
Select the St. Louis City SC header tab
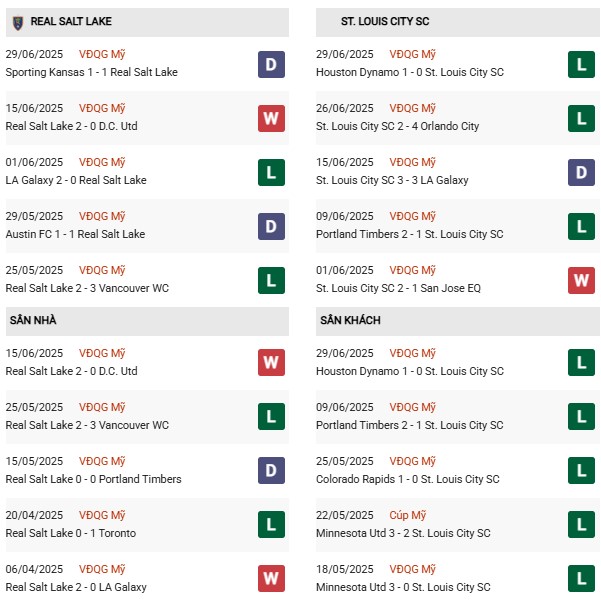tap(386, 21)
